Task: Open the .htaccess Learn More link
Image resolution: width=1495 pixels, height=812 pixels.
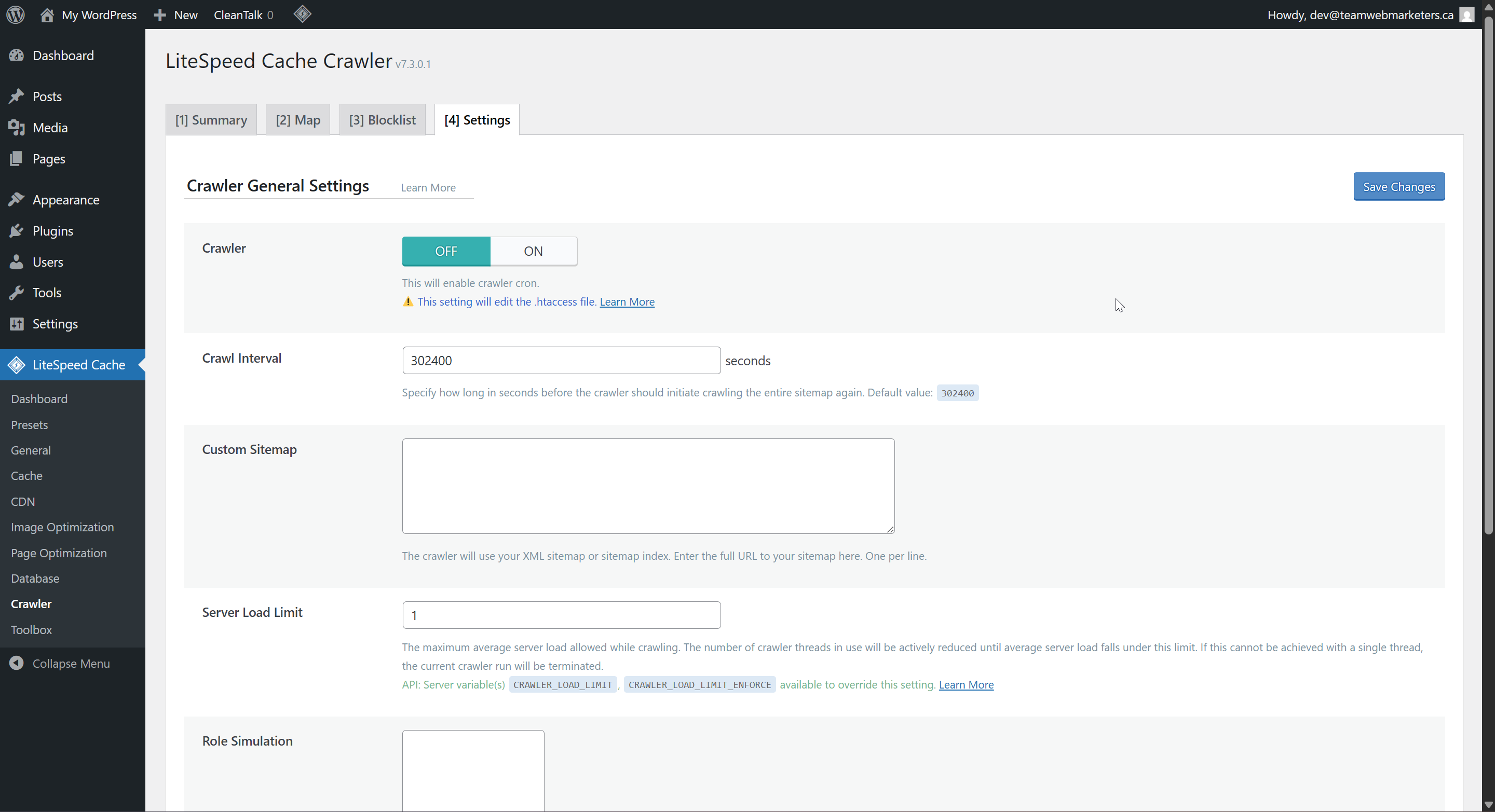Action: [x=627, y=301]
